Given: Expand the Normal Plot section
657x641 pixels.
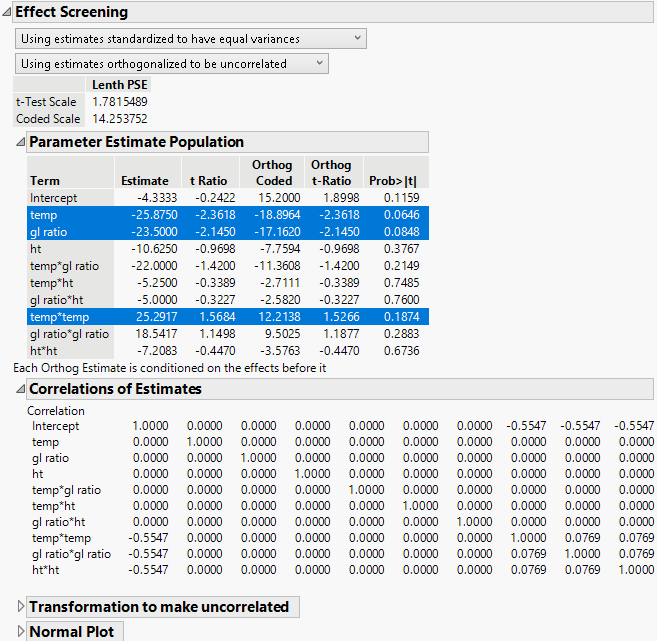Looking at the screenshot, I should pos(22,632).
